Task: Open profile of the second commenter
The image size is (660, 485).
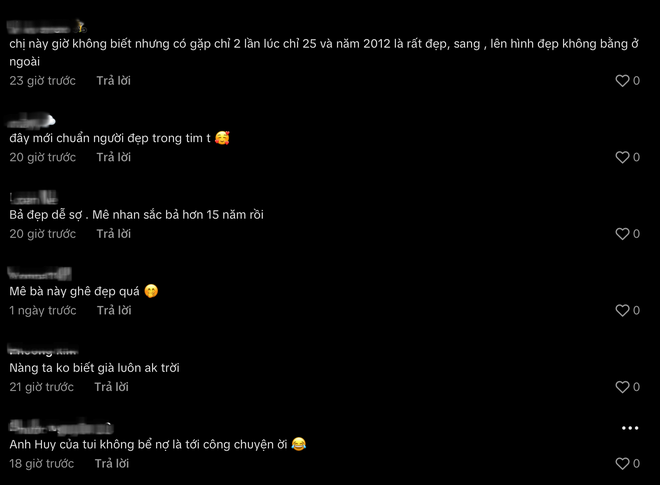Action: [x=32, y=120]
